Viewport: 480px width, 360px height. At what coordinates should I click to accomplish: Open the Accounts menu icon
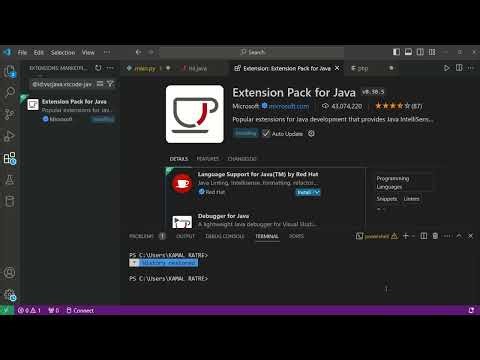[x=9, y=272]
